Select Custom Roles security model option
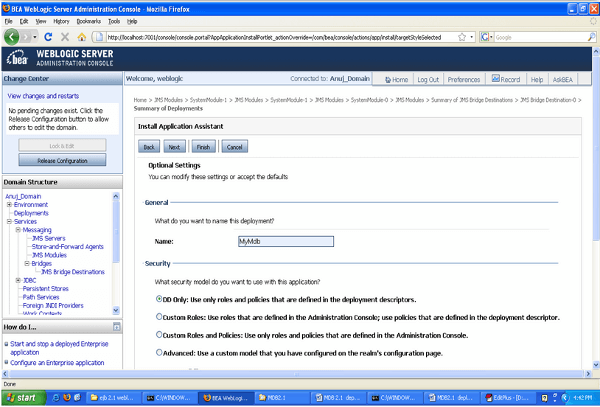Image resolution: width=600 pixels, height=407 pixels. point(160,316)
